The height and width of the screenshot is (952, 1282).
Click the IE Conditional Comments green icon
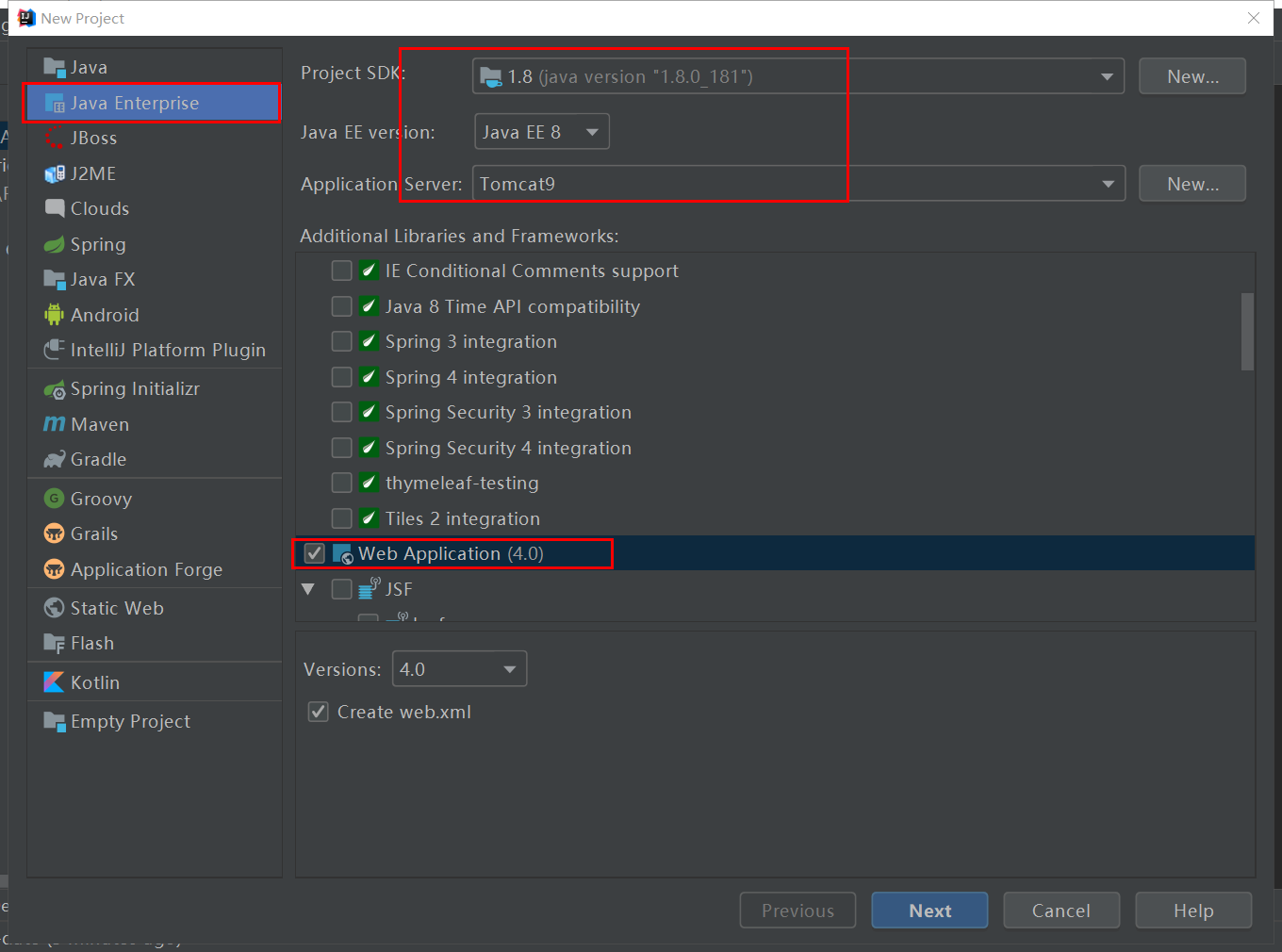click(370, 271)
